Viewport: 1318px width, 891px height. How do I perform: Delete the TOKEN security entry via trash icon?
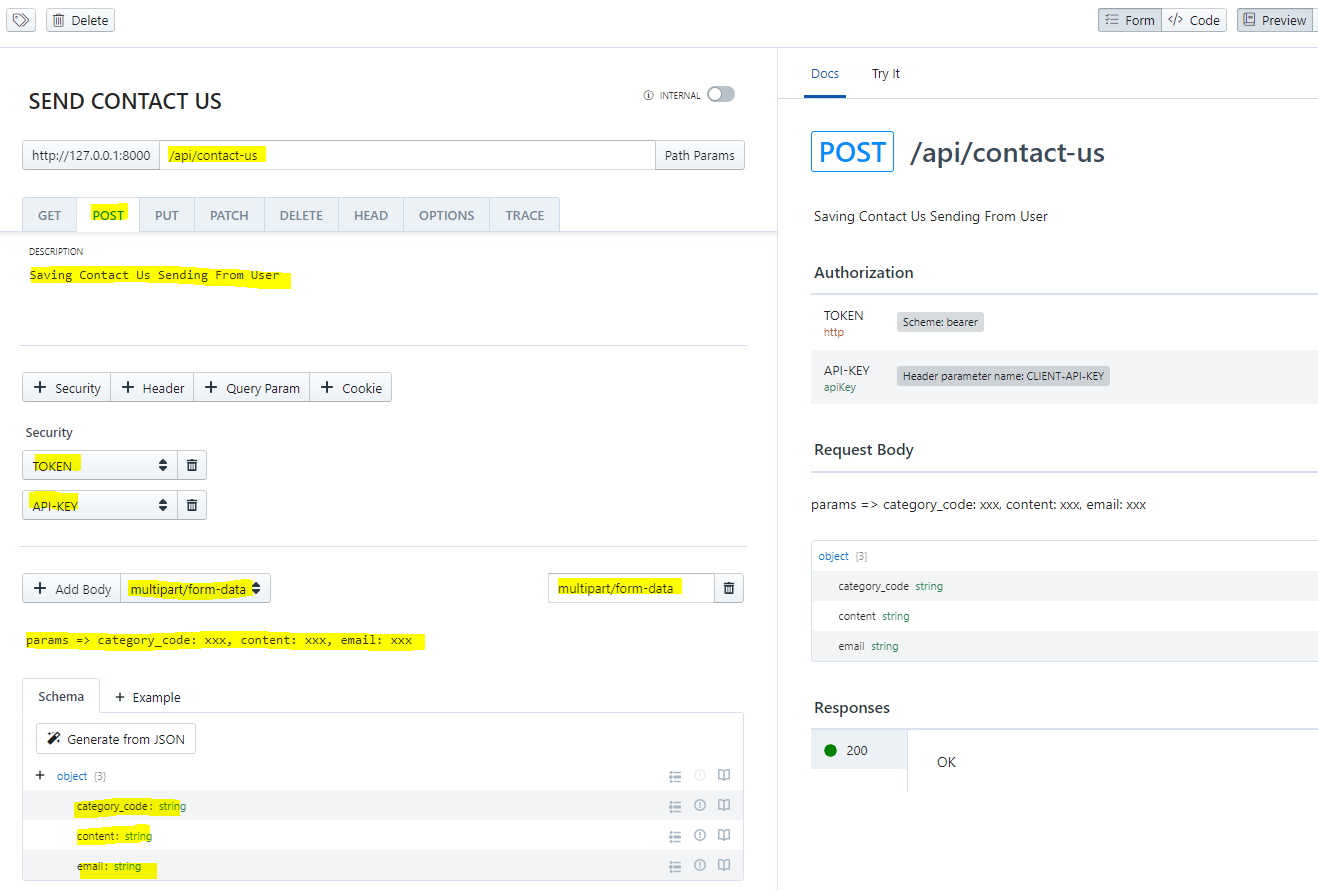point(192,465)
